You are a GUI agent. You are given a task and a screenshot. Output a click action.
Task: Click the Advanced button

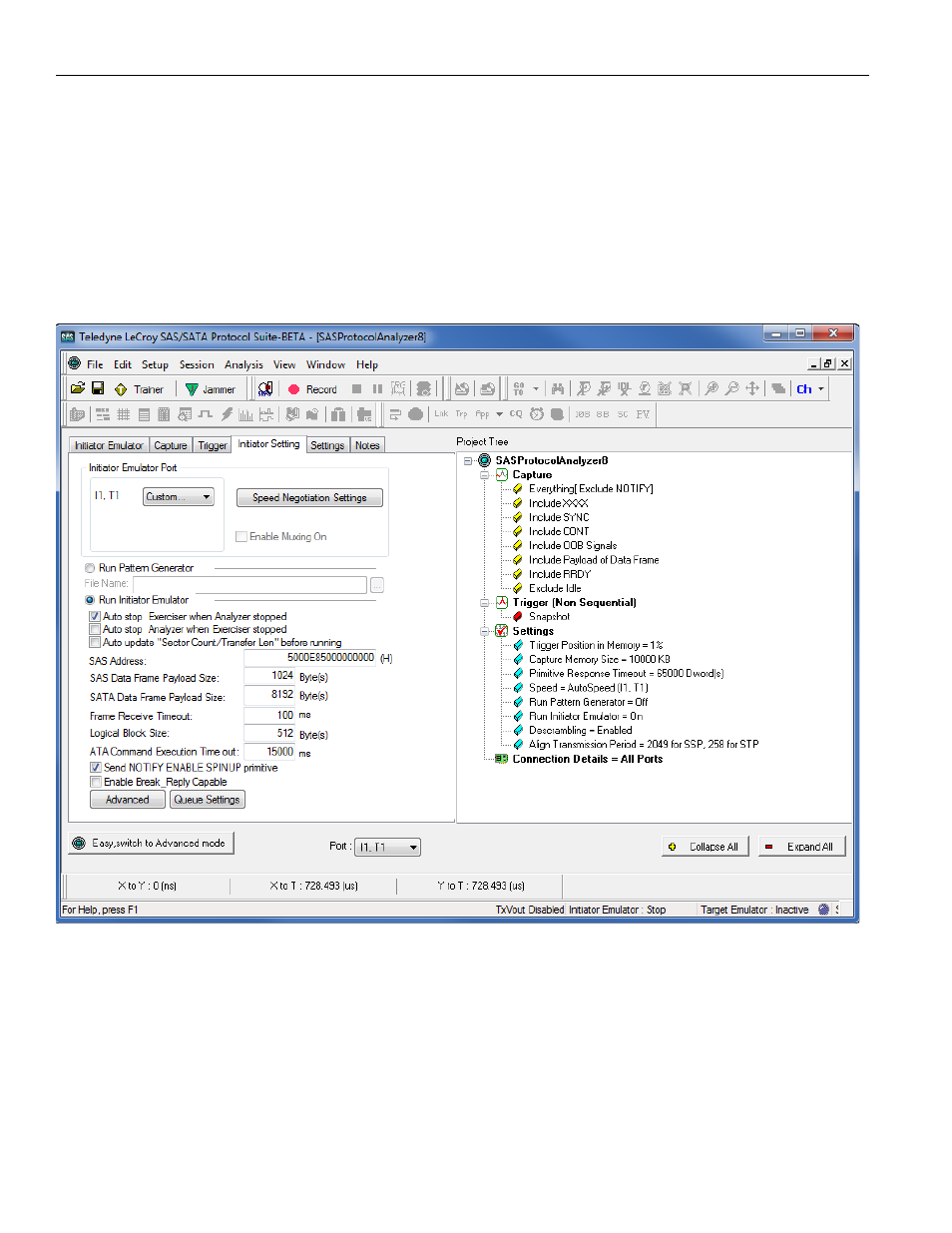point(128,800)
